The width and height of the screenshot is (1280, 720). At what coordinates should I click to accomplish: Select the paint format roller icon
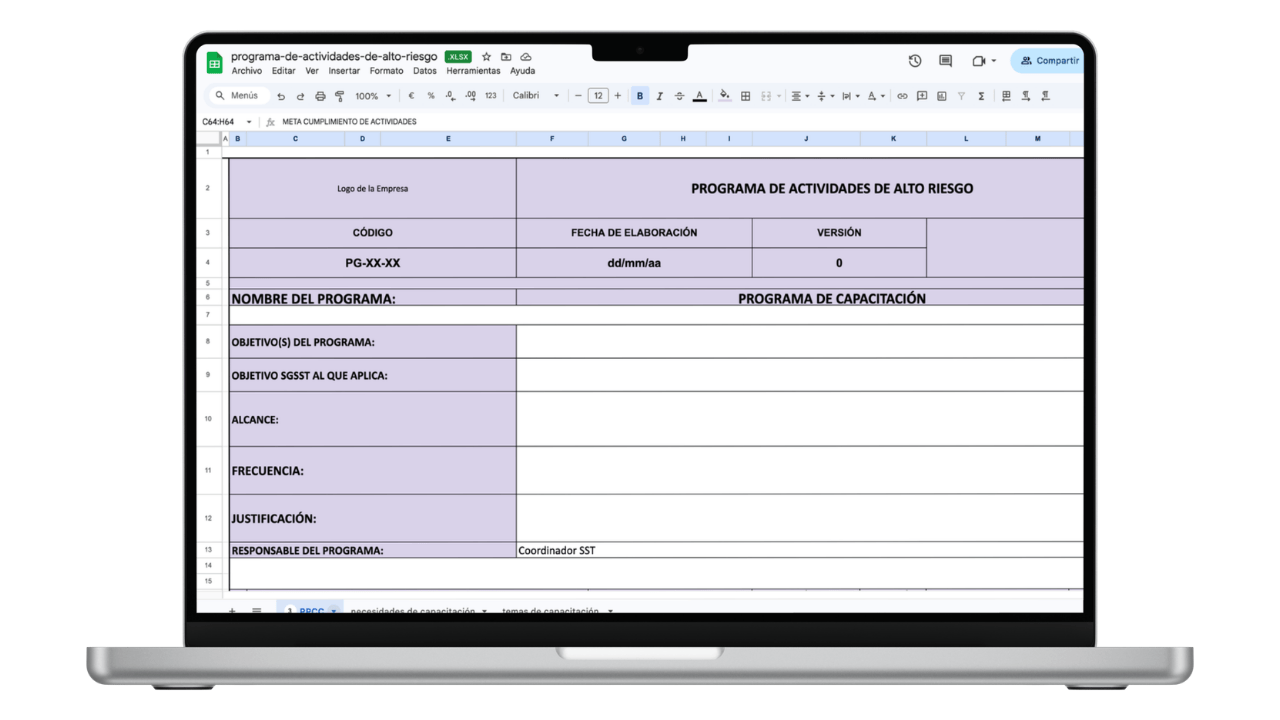click(340, 96)
